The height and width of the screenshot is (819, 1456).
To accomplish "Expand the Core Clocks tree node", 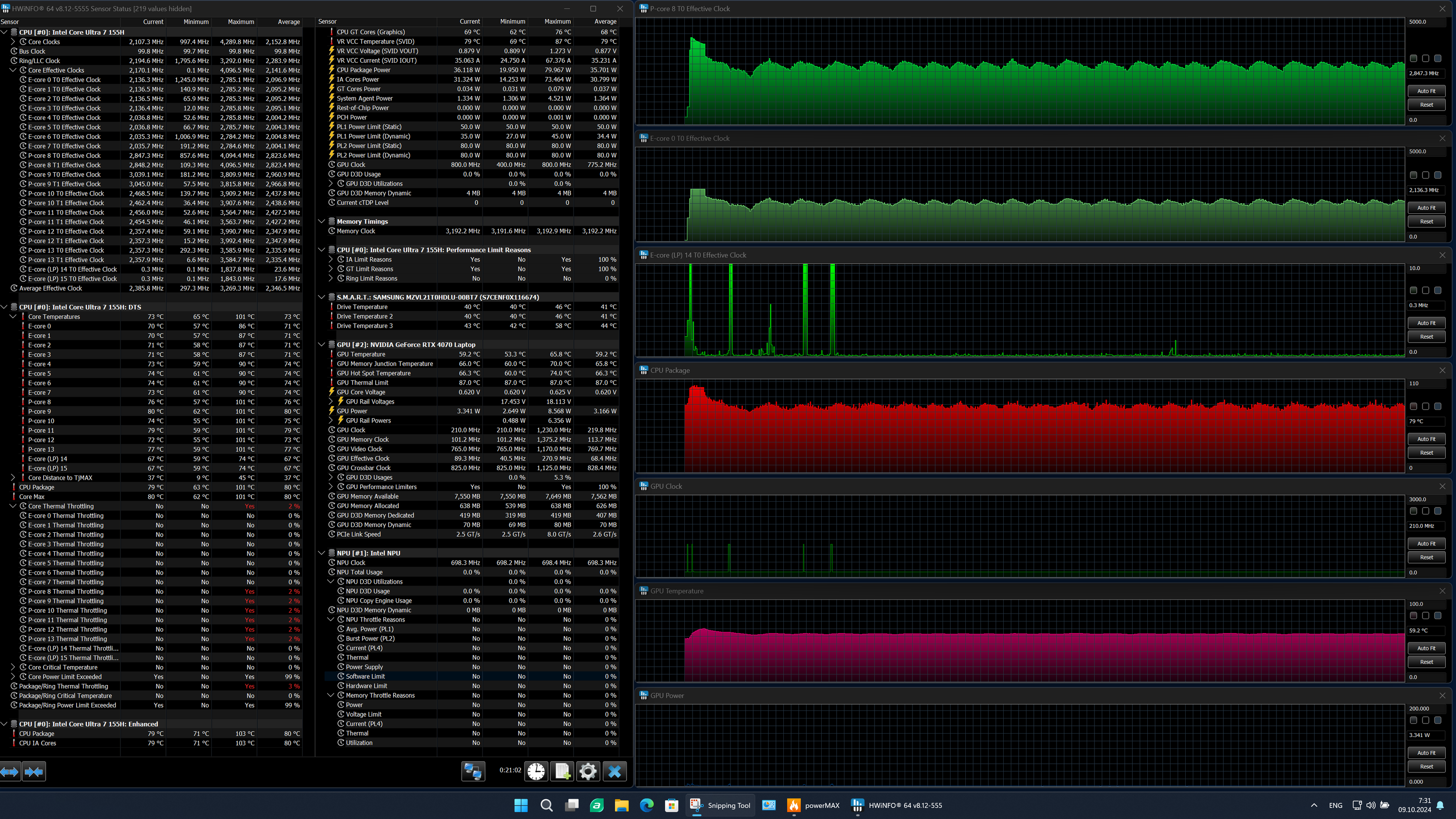I will tap(13, 42).
